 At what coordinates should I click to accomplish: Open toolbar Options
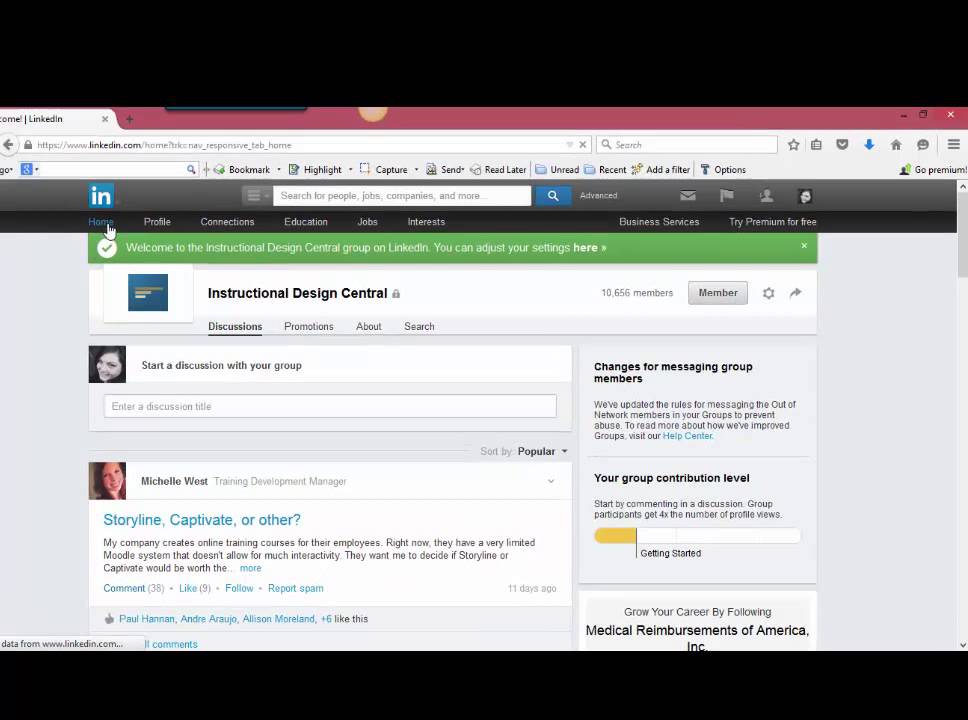point(723,169)
